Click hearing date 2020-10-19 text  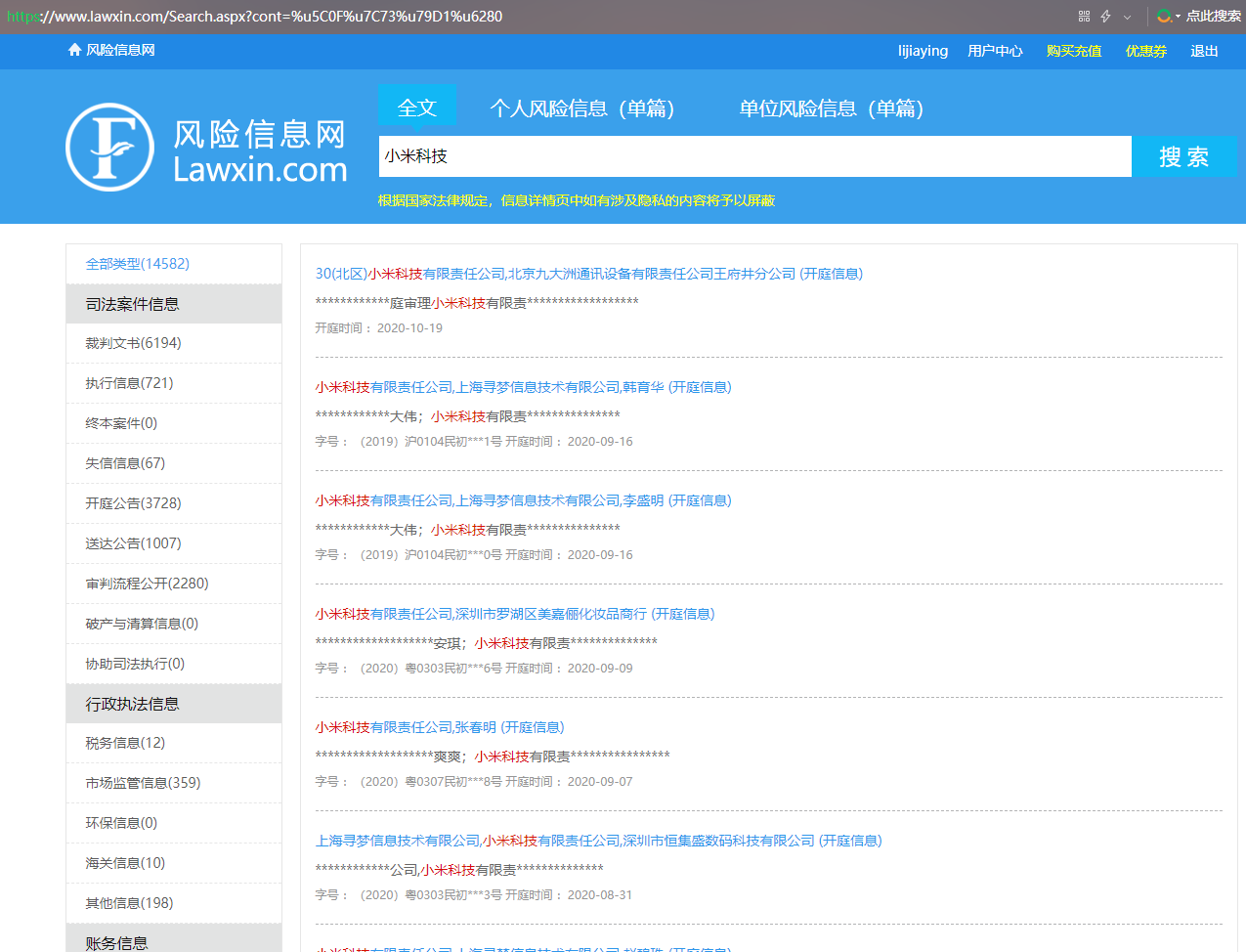[409, 328]
